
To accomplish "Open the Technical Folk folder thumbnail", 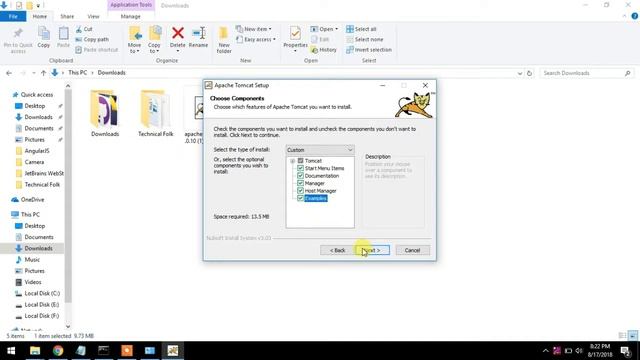I will coord(156,114).
